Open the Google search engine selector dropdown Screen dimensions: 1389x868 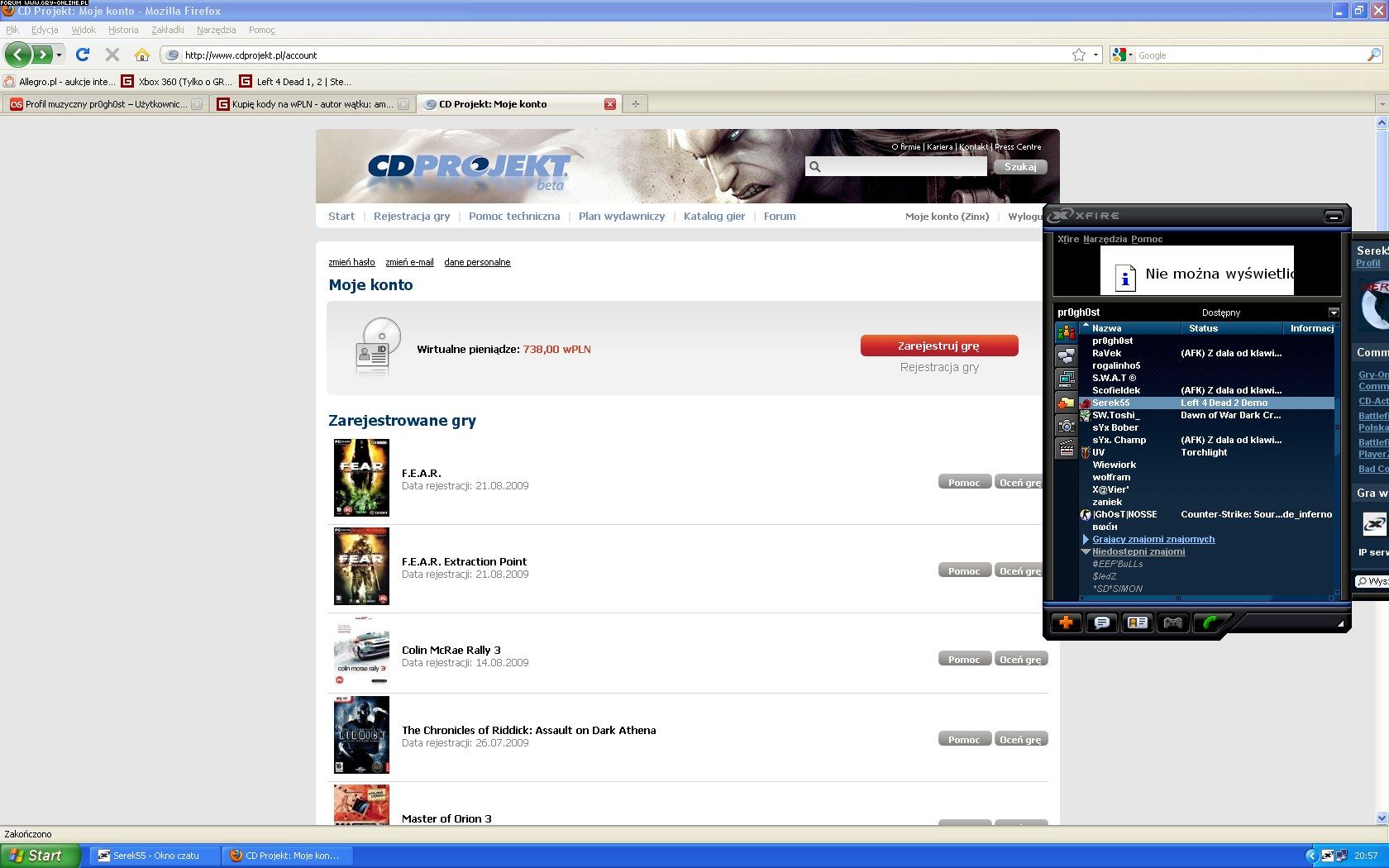click(x=1124, y=55)
